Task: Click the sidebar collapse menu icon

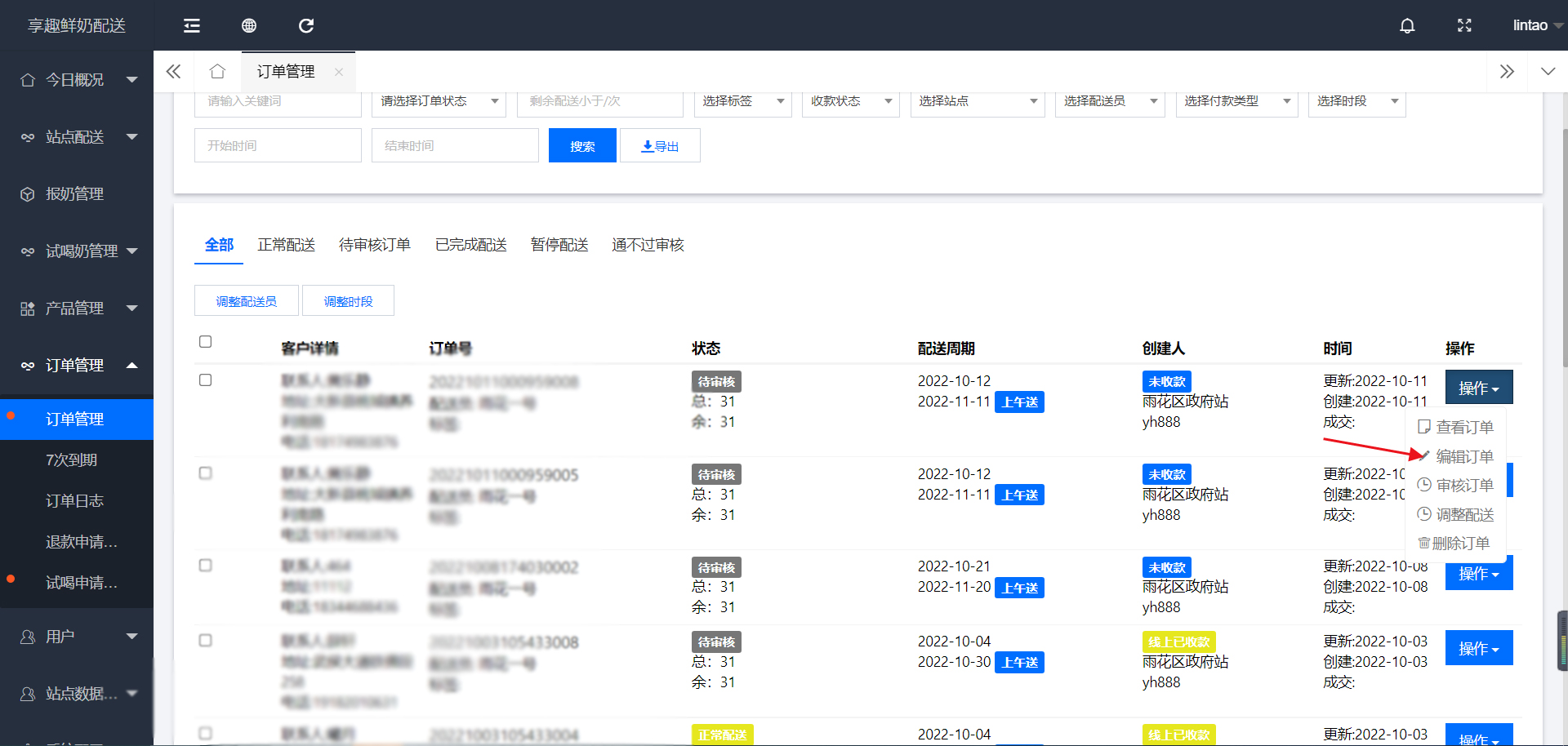Action: click(192, 26)
